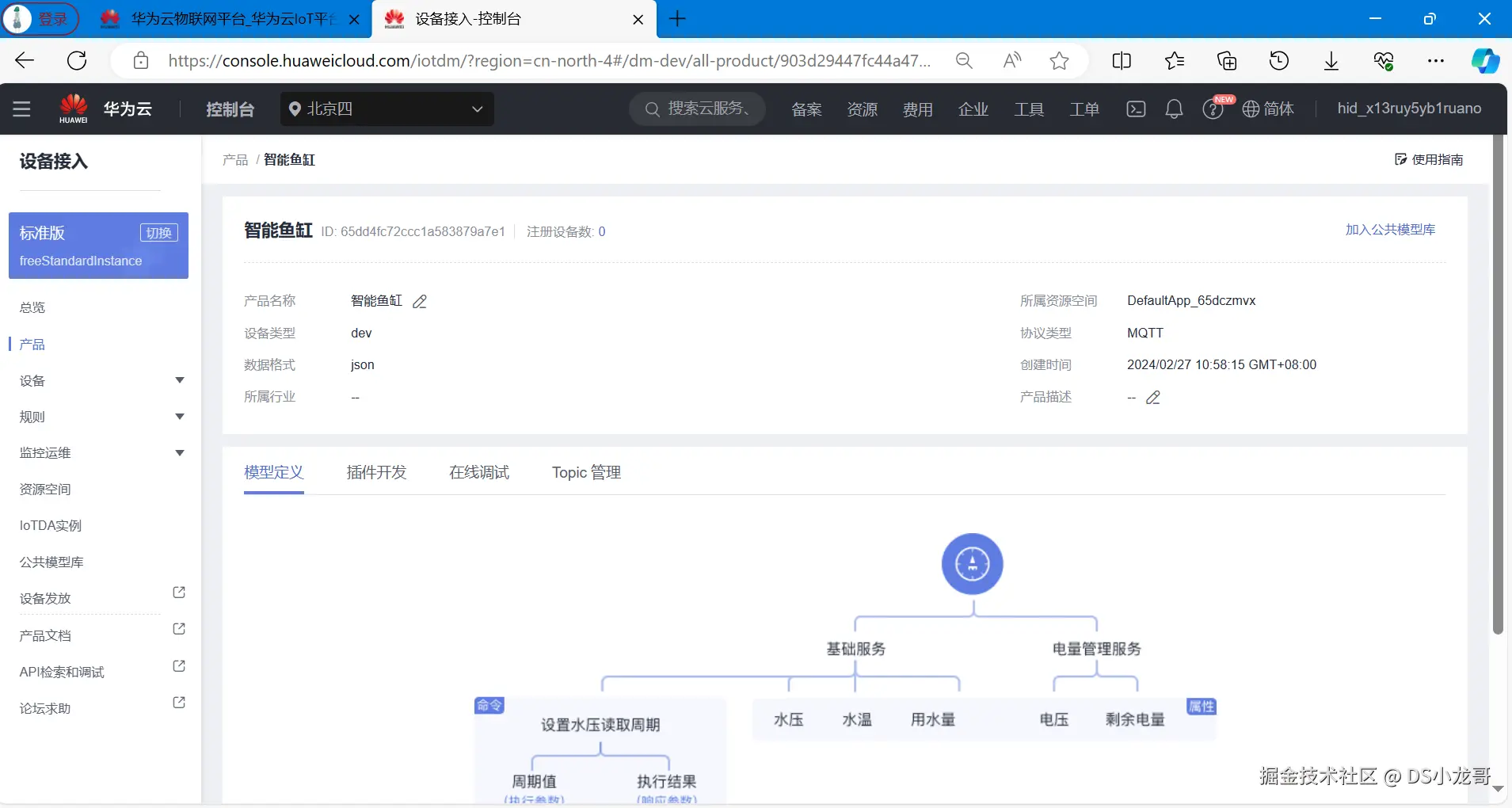
Task: Click 加入公共模型库 link
Action: coord(1390,230)
